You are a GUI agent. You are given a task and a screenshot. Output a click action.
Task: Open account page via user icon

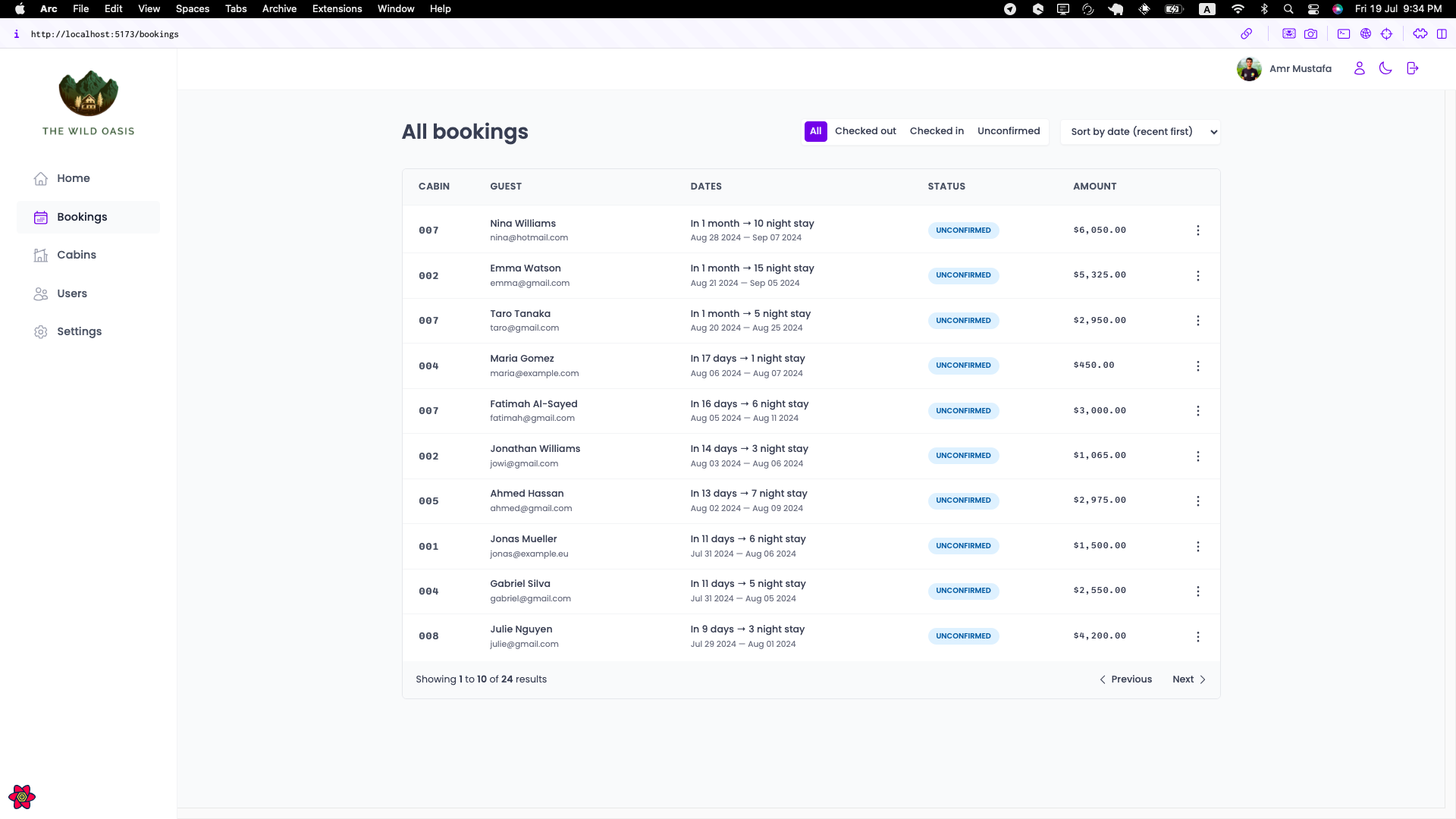(1359, 68)
